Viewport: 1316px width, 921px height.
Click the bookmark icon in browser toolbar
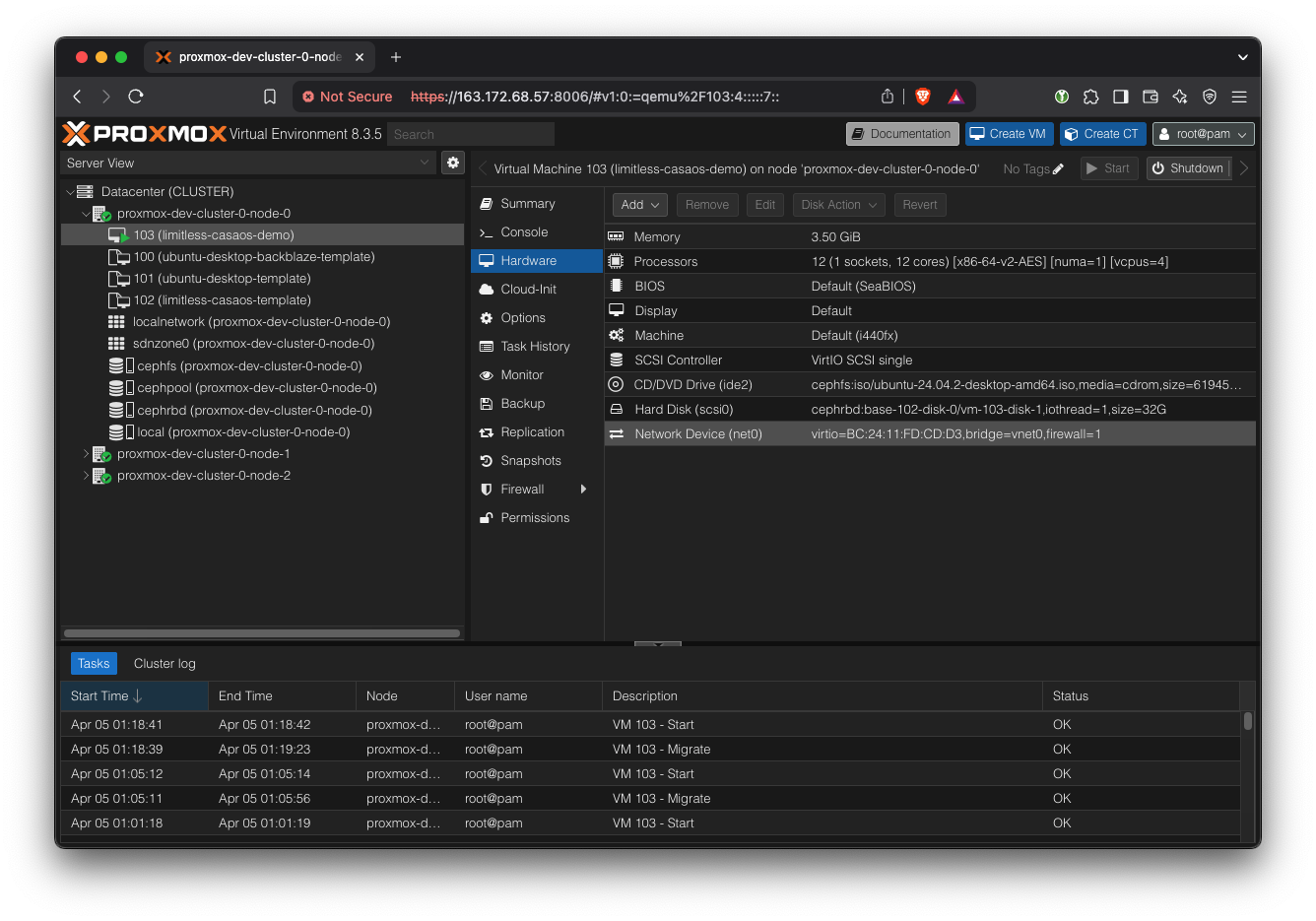pyautogui.click(x=270, y=97)
